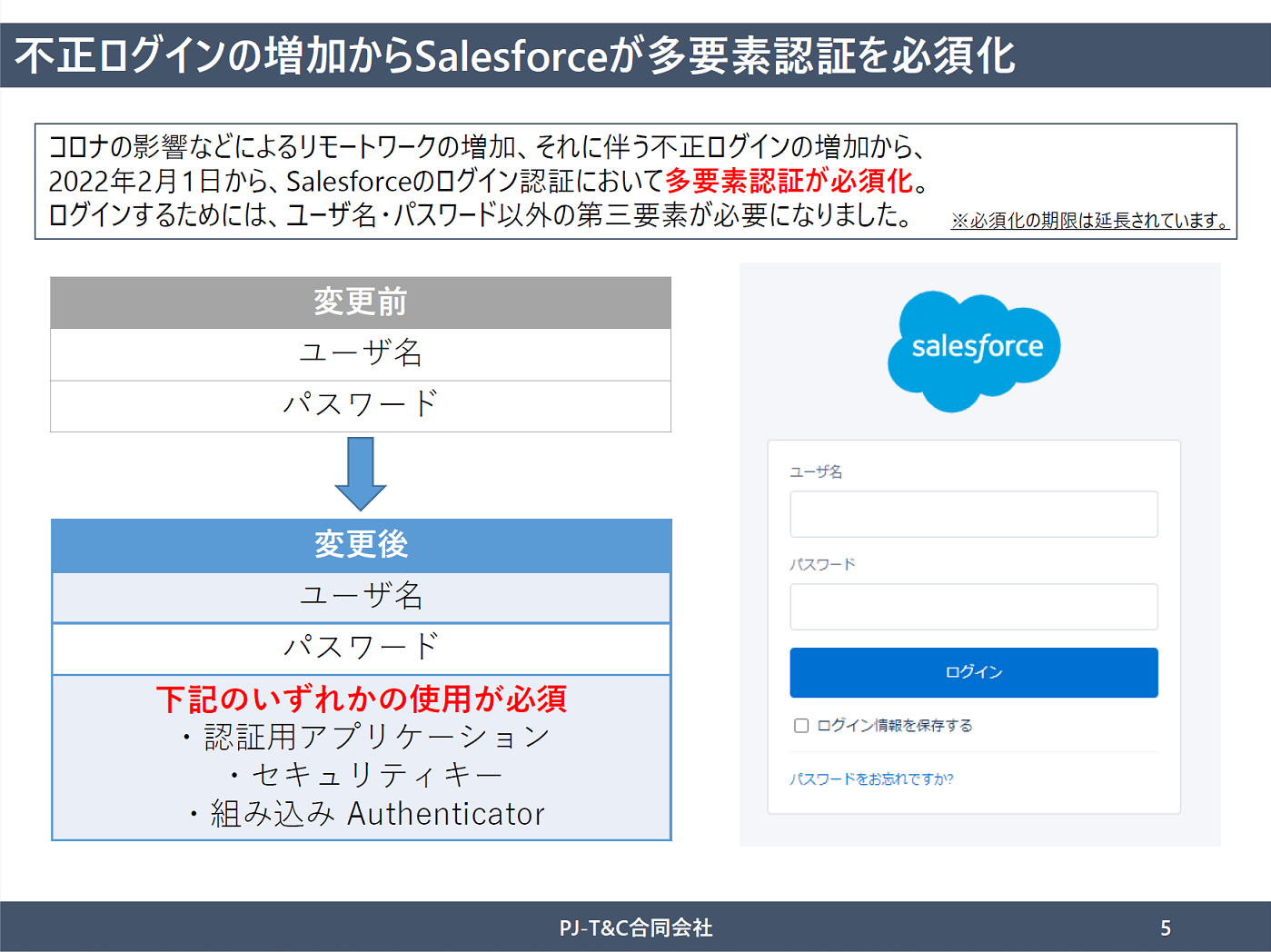Focus the パスワード input field in login form
This screenshot has height=952, width=1271.
click(x=973, y=607)
